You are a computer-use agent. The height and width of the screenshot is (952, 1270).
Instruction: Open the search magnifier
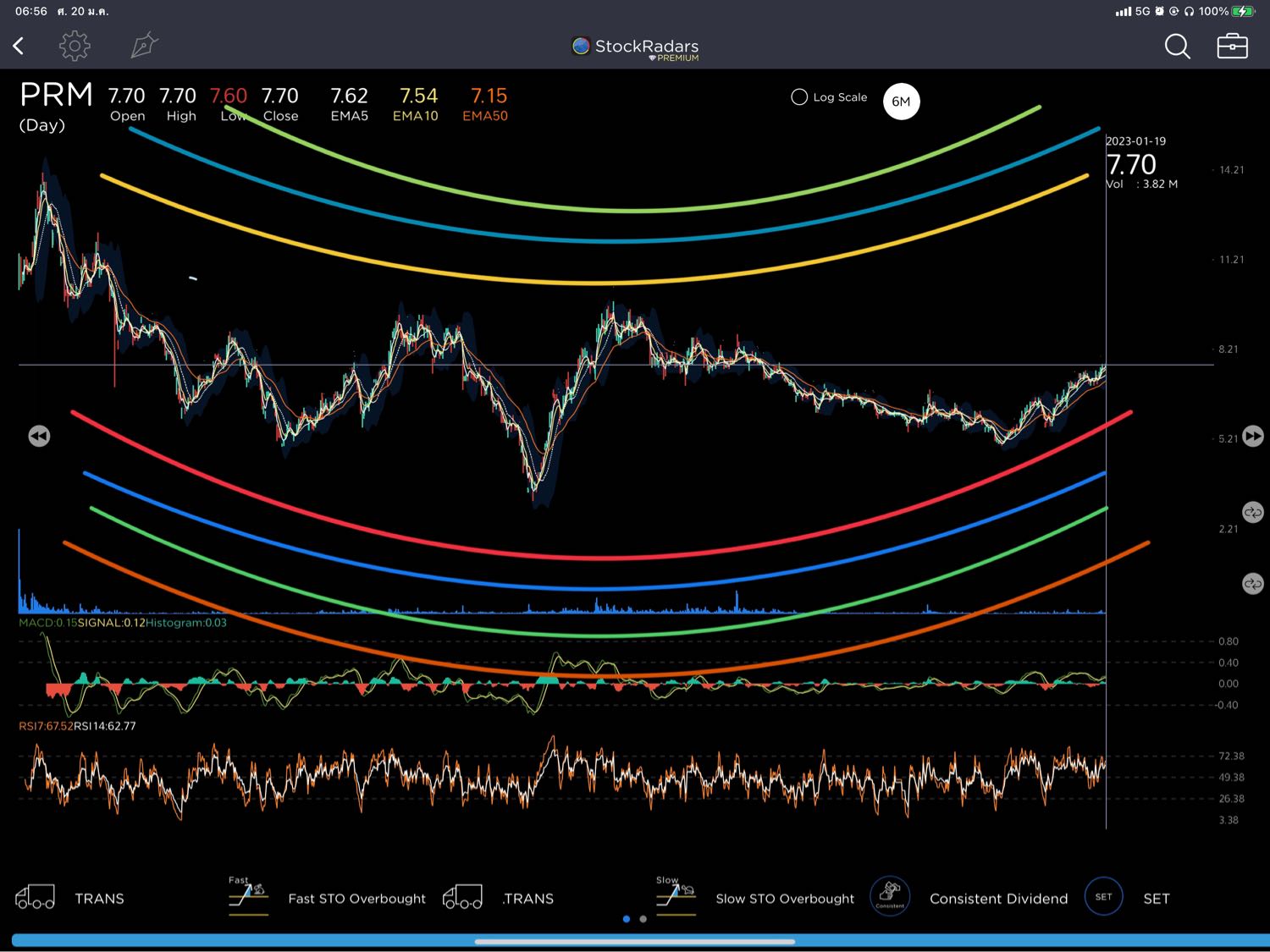point(1177,47)
